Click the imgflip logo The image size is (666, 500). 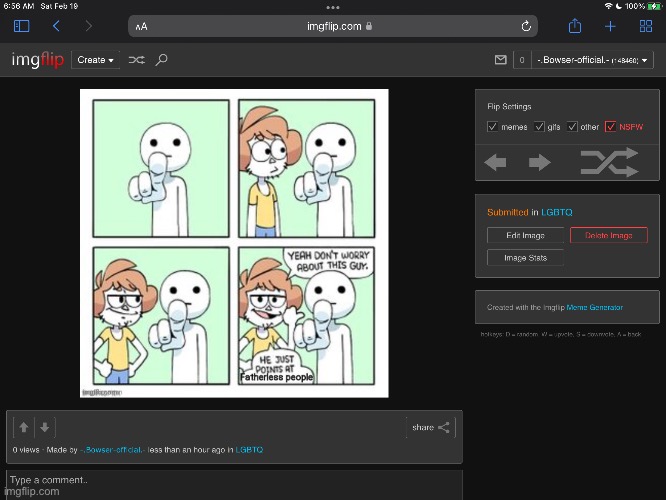pos(38,59)
